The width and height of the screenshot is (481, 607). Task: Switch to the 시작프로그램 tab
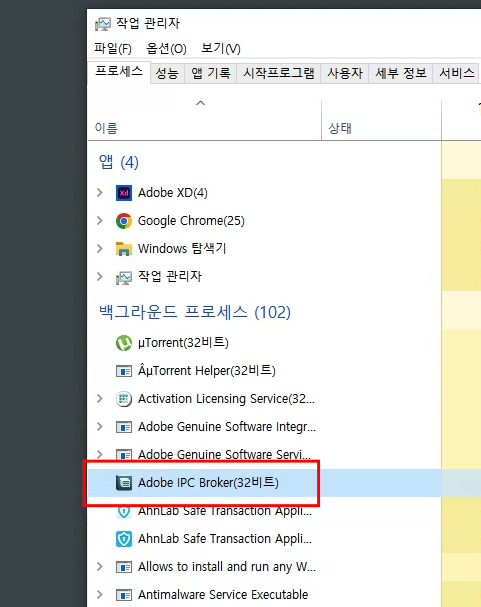[x=279, y=73]
